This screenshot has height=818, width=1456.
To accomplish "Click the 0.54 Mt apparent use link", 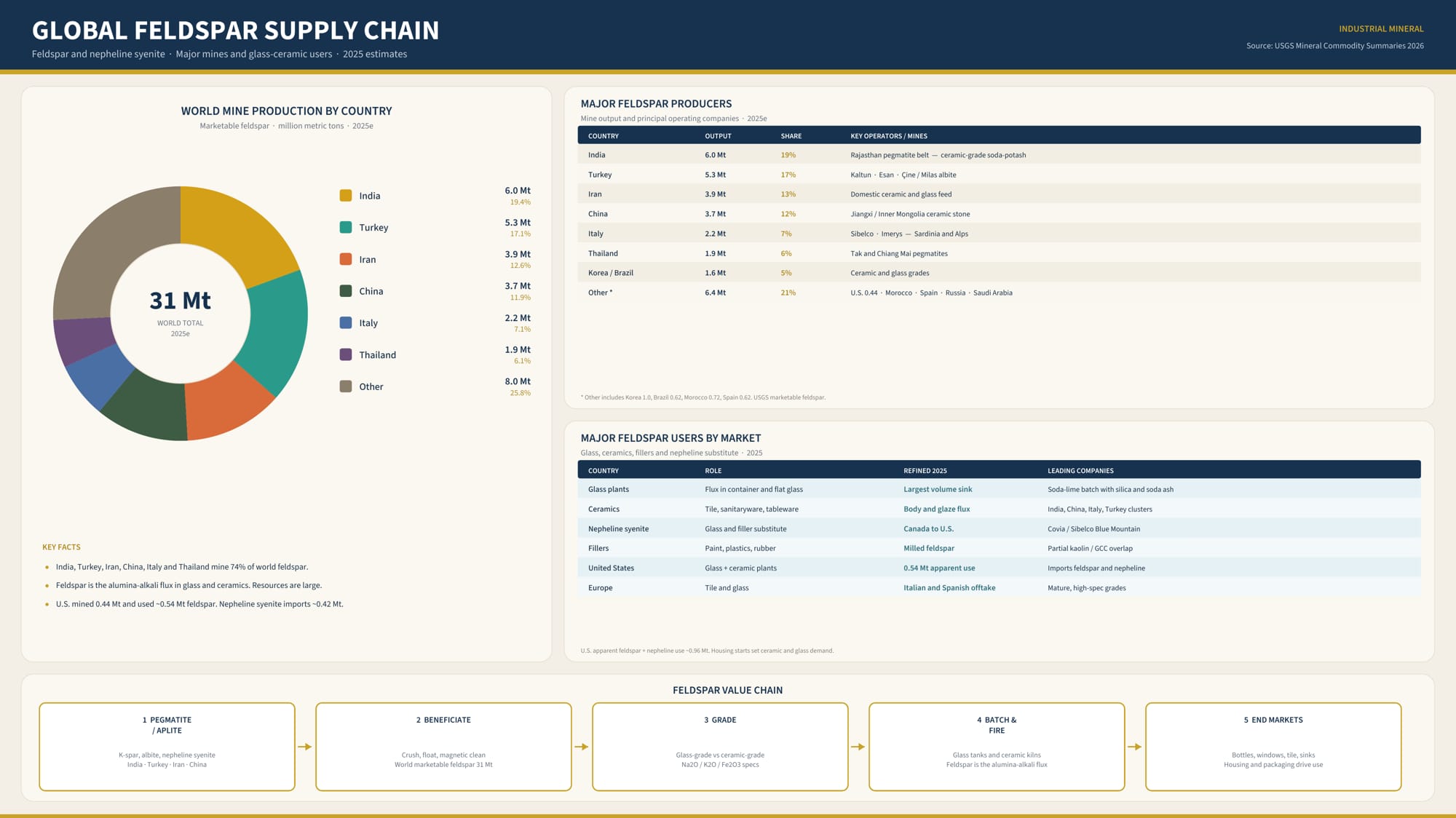I will [939, 568].
